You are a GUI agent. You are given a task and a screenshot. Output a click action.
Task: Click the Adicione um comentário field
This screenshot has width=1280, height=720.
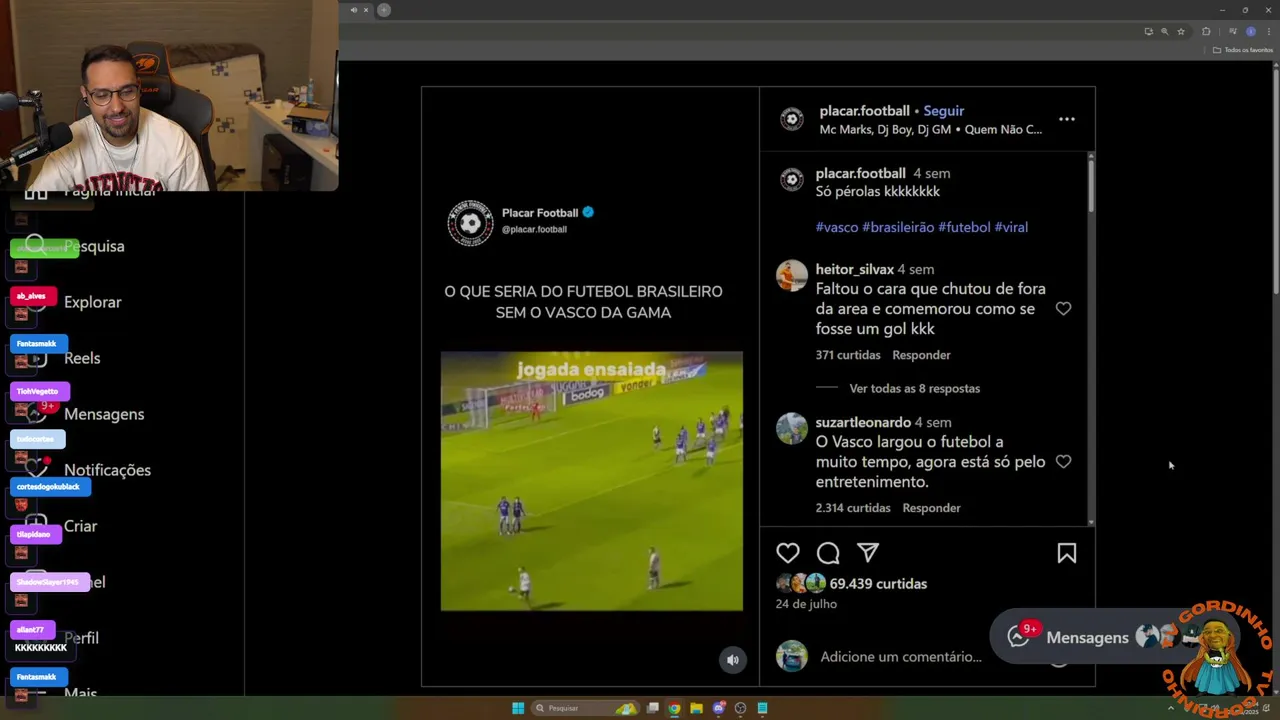[x=901, y=657]
